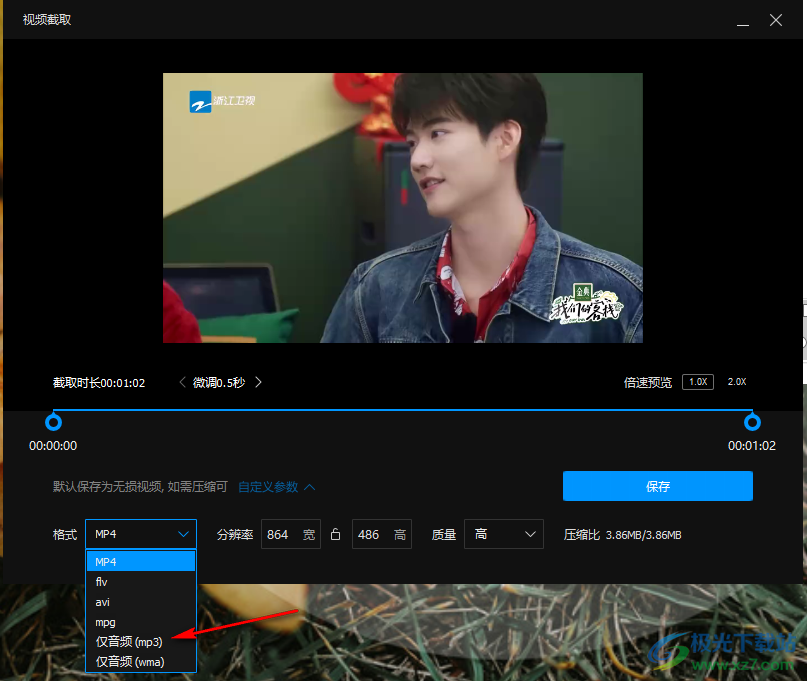Click the compression ratio 3.86MB/3.86MB text
The image size is (807, 681).
click(643, 535)
